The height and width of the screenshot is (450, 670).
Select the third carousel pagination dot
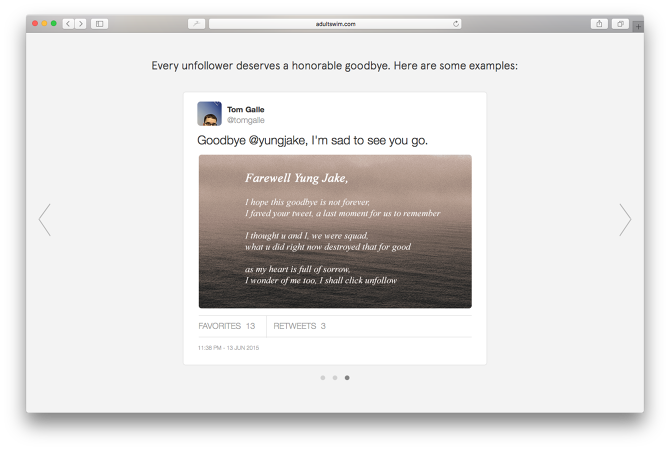tap(347, 378)
